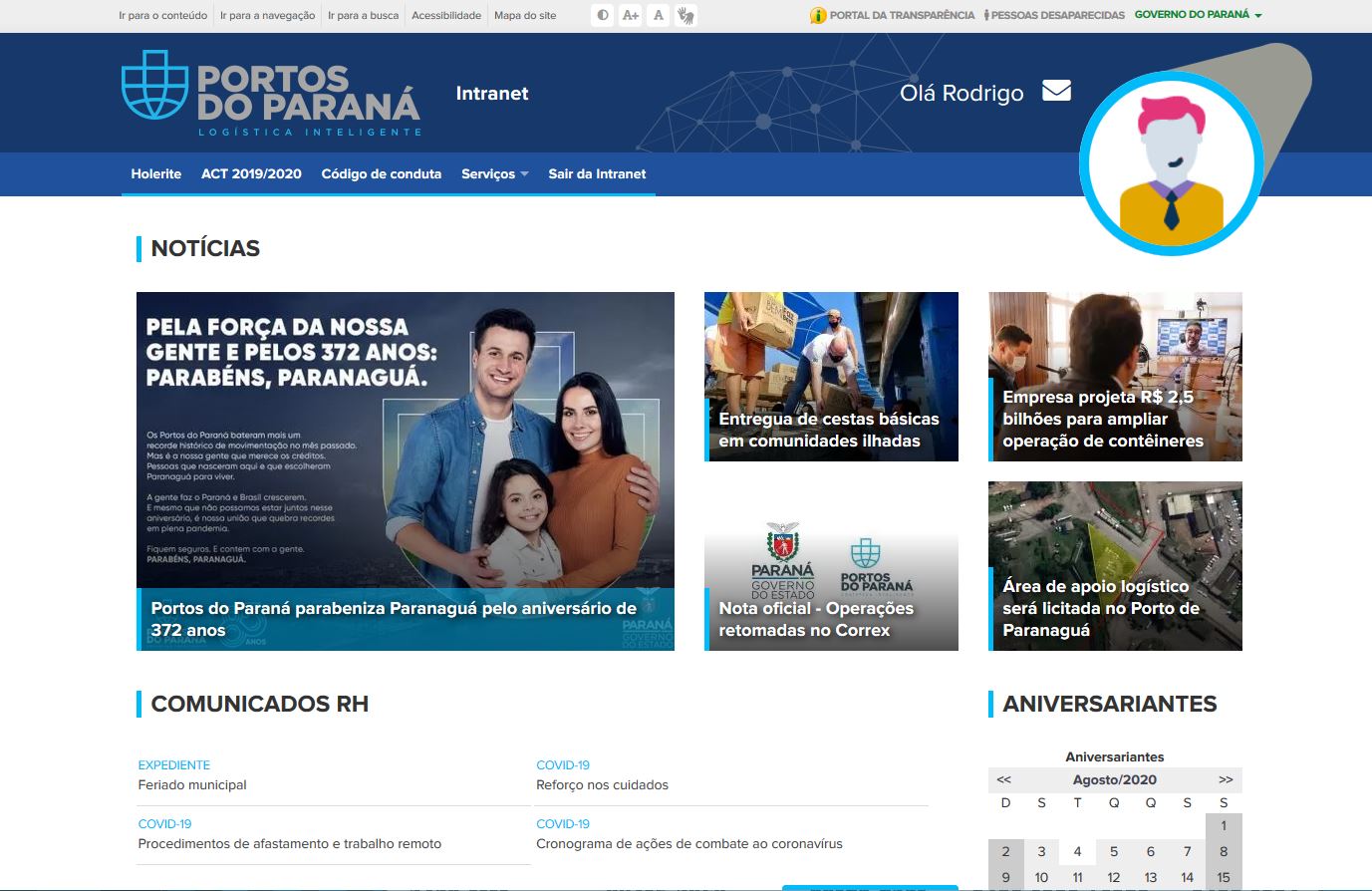
Task: Open Área de apoio logístico news card
Action: (x=1115, y=566)
